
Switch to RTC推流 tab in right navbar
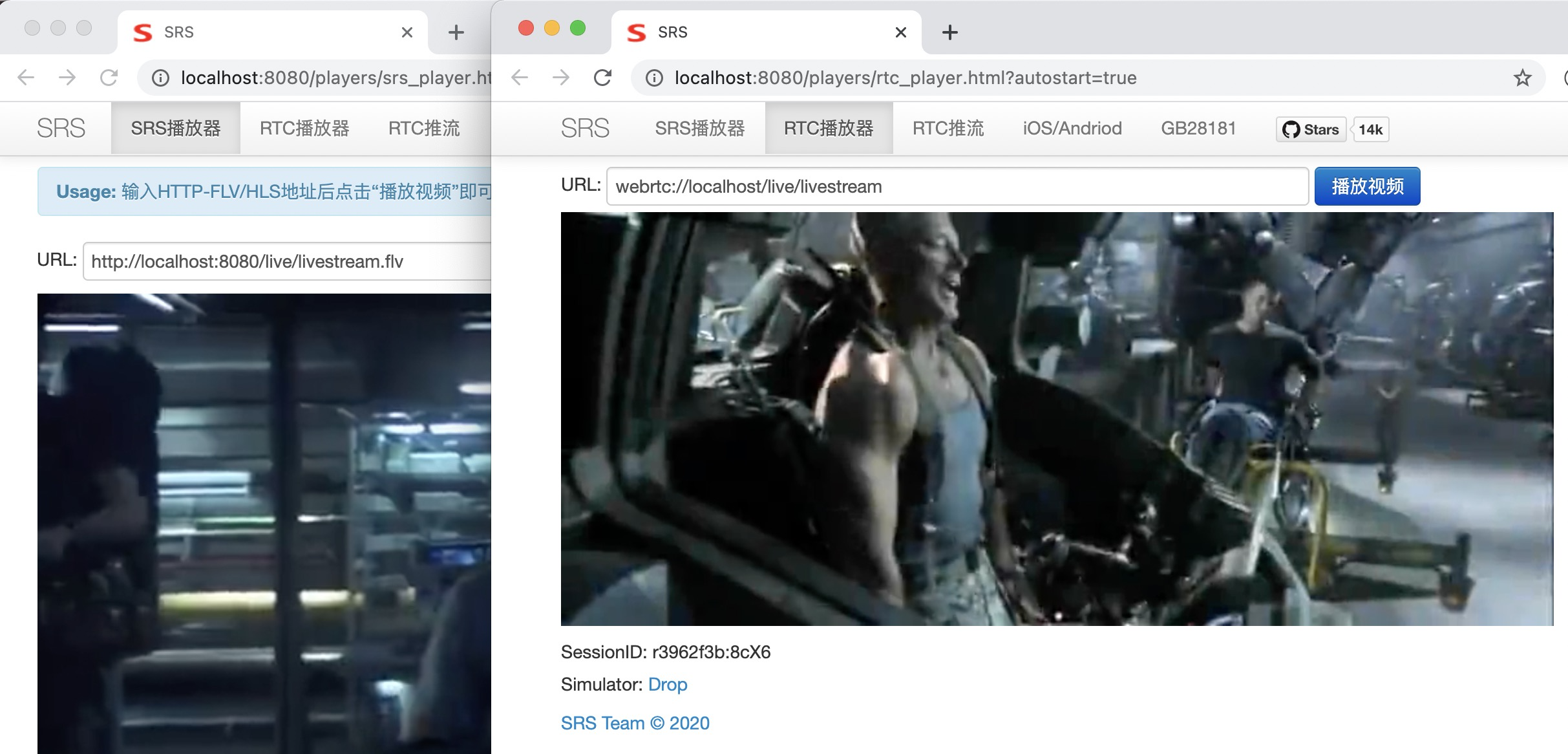tap(948, 128)
